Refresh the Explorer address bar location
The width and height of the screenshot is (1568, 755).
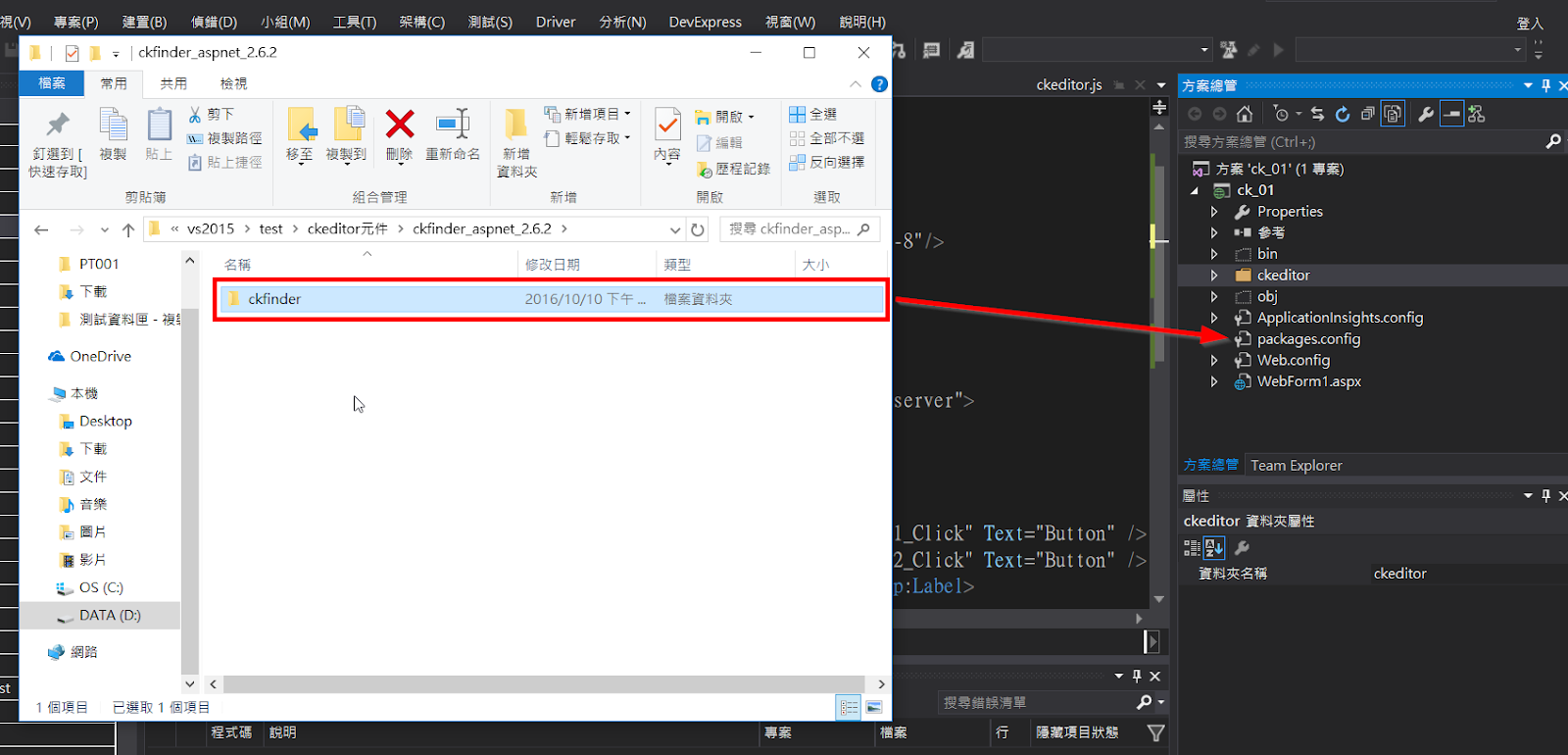click(x=698, y=229)
